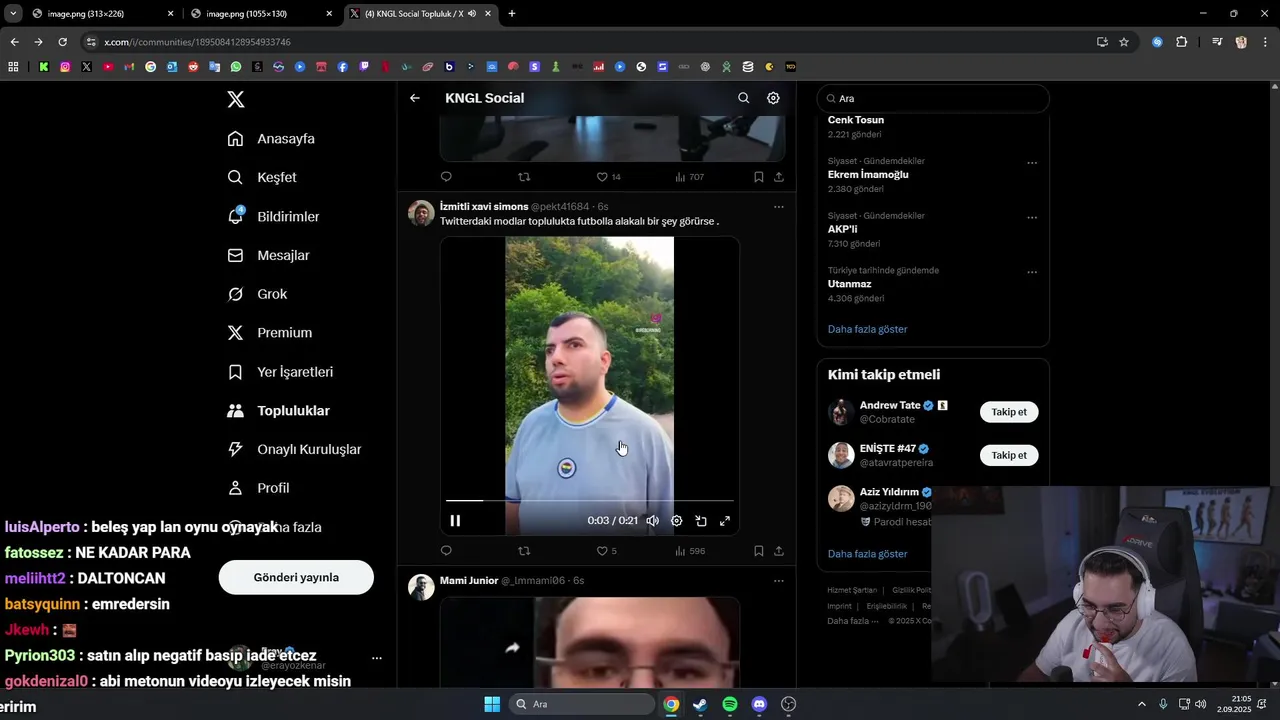Viewport: 1280px width, 720px height.
Task: Bookmark the İzmitli xavi simons post
Action: pyautogui.click(x=758, y=551)
